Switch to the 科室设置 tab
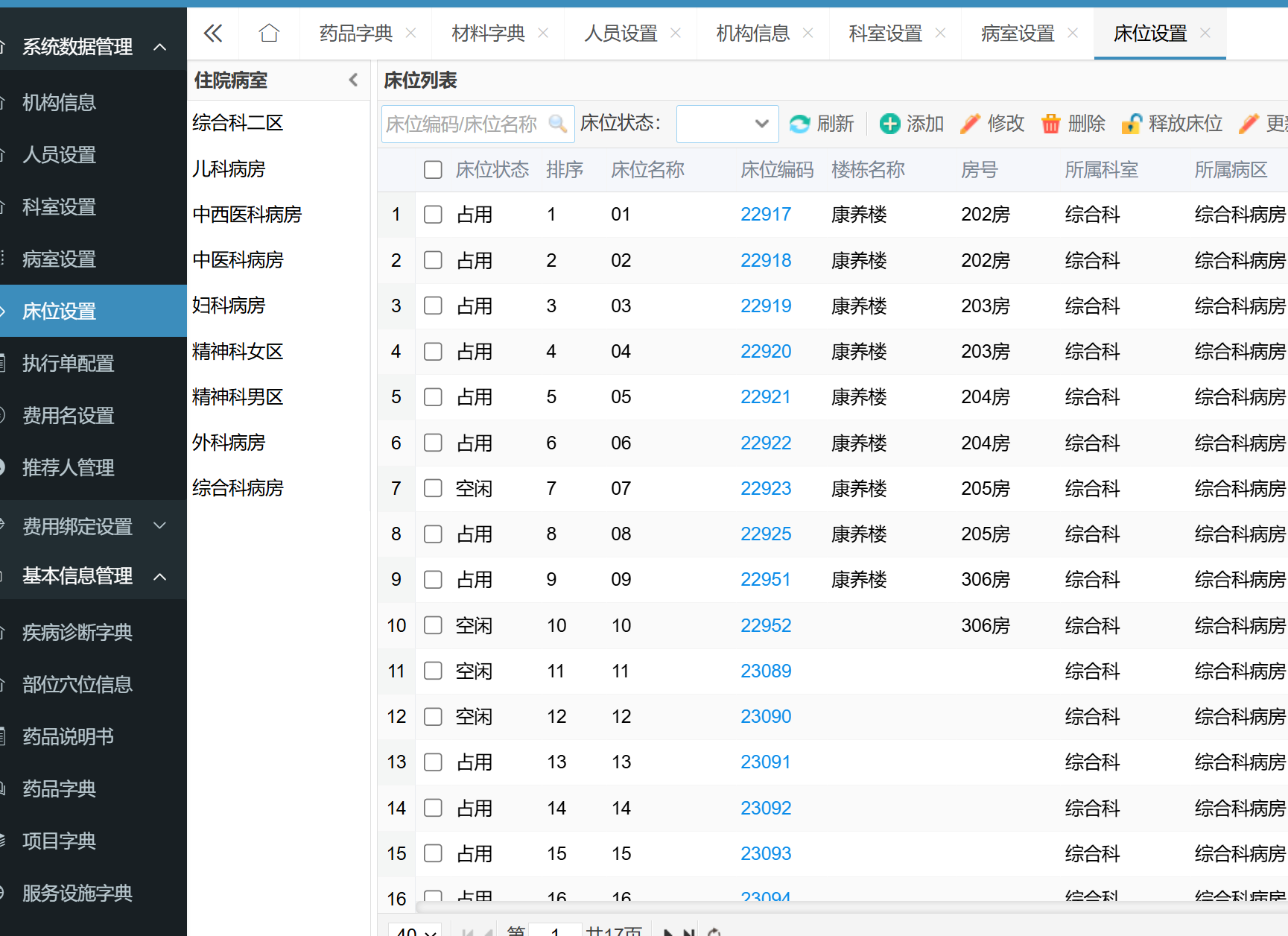This screenshot has height=936, width=1288. [885, 34]
